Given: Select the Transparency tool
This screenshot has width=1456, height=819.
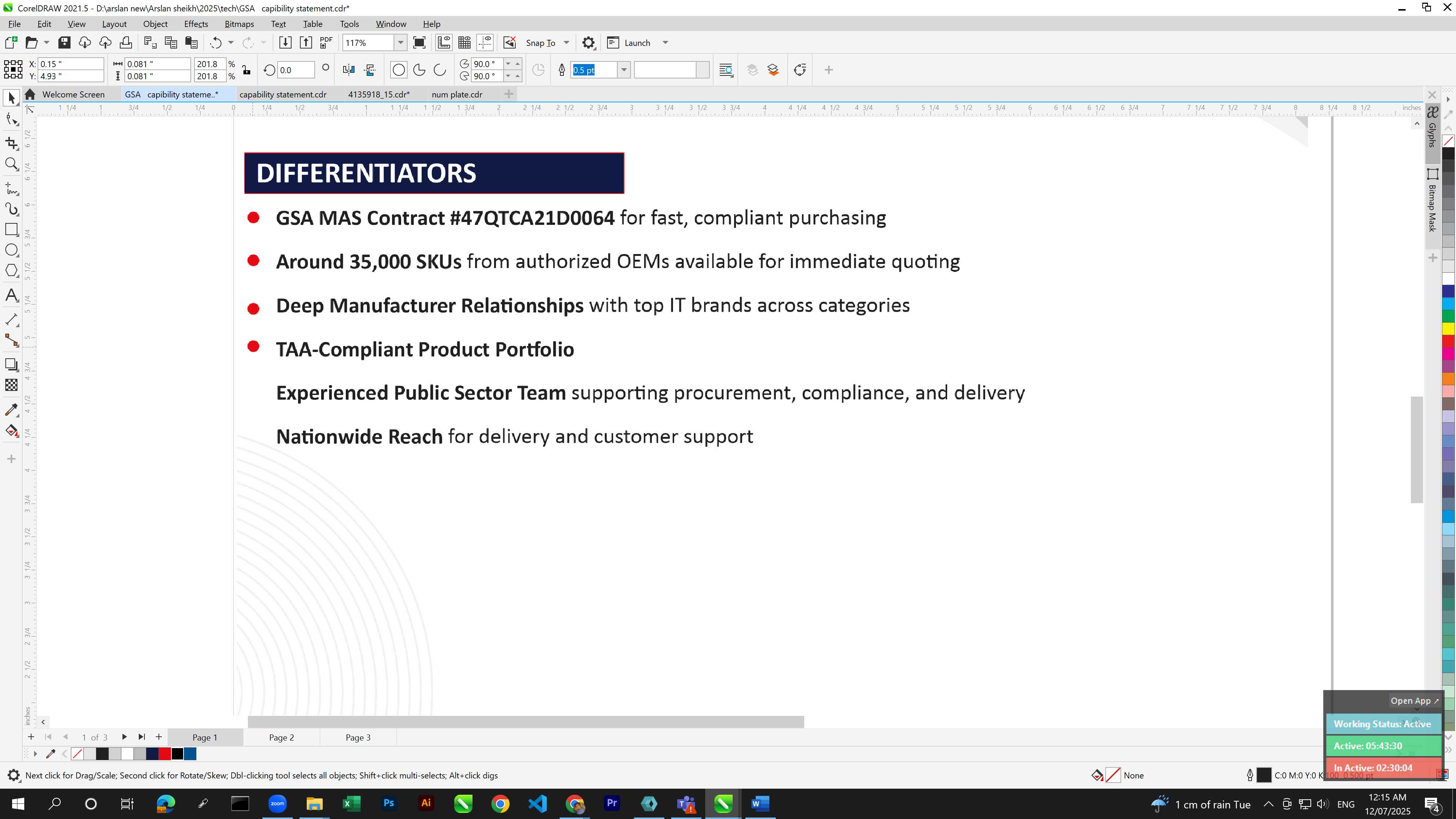Looking at the screenshot, I should [x=11, y=385].
